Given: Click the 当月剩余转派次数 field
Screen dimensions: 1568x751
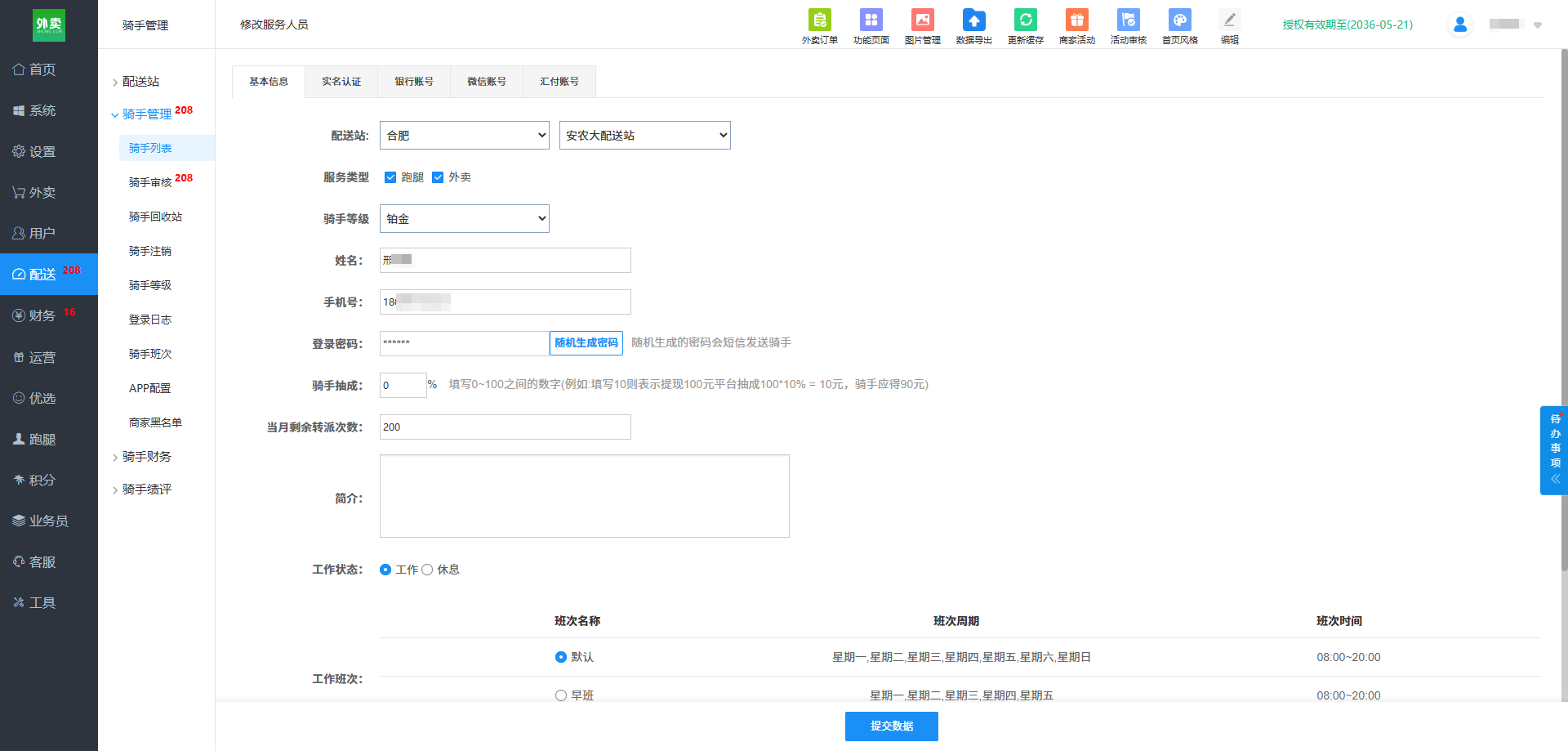Looking at the screenshot, I should (506, 427).
